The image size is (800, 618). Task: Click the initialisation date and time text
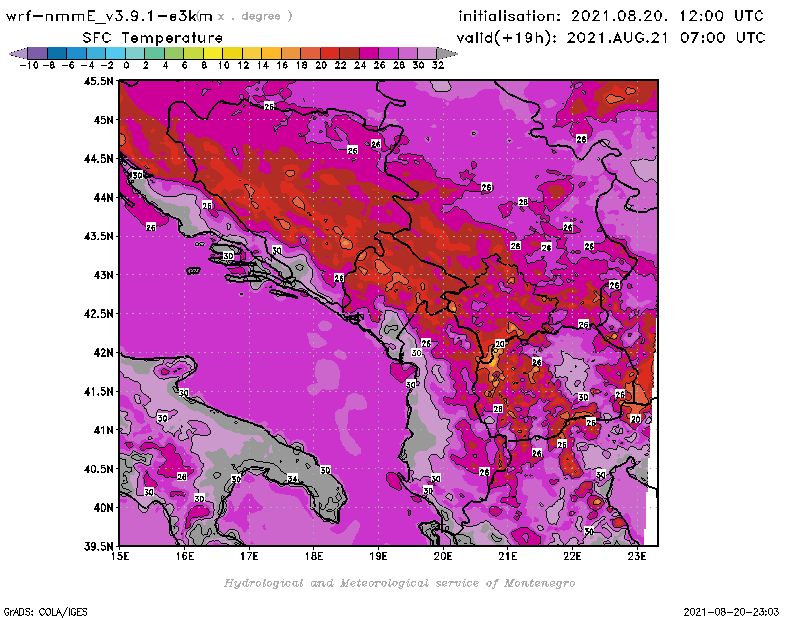coord(610,17)
